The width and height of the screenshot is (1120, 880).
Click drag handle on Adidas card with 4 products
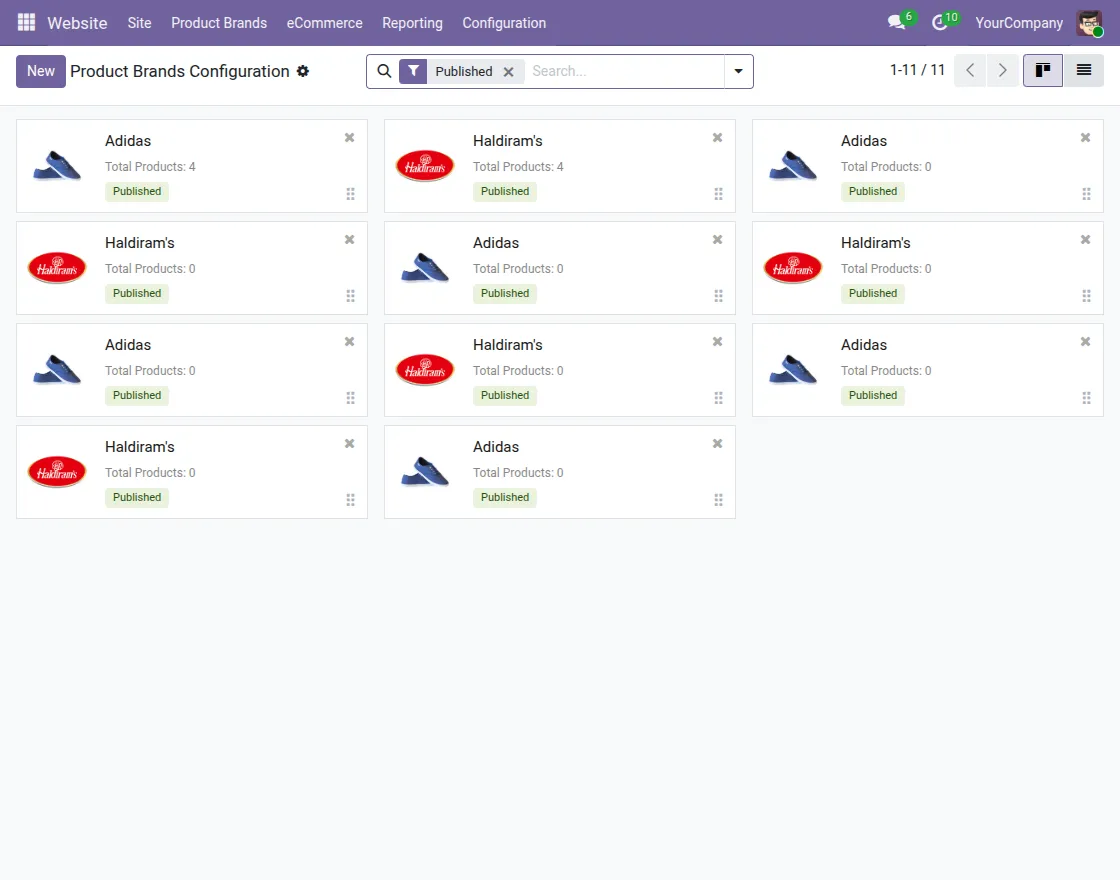coord(350,194)
